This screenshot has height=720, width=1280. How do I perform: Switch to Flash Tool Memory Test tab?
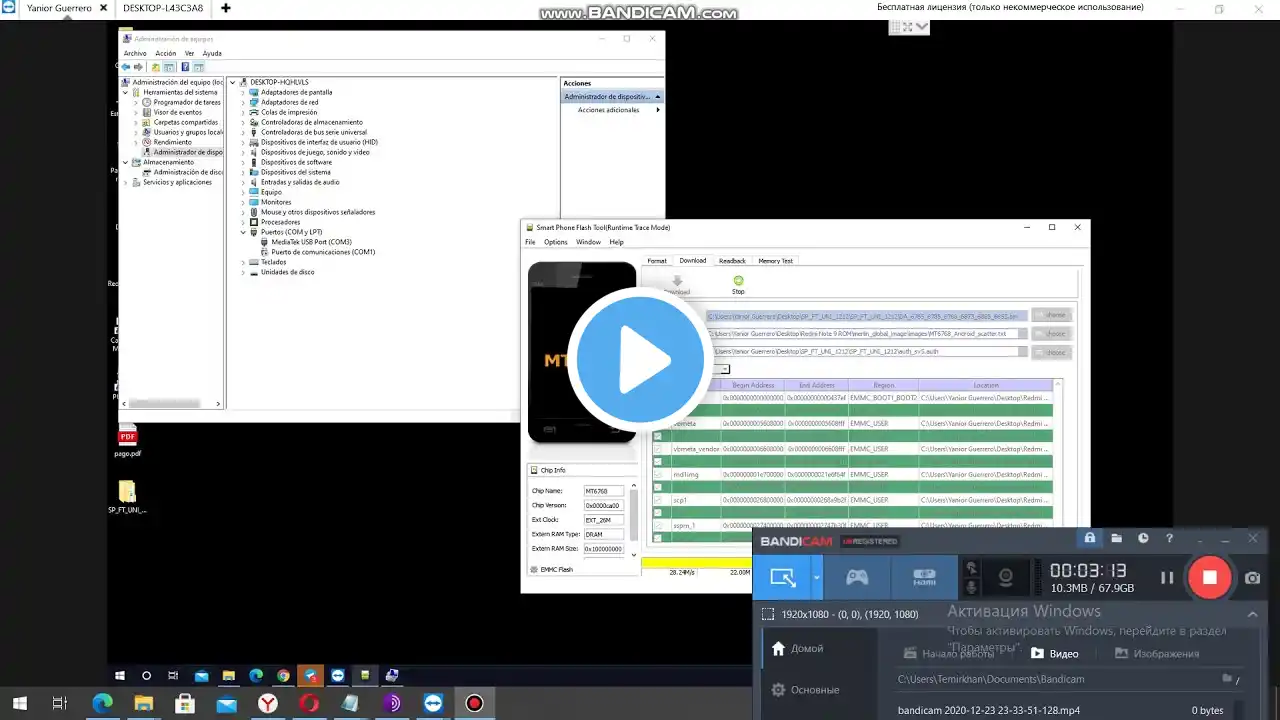[775, 260]
